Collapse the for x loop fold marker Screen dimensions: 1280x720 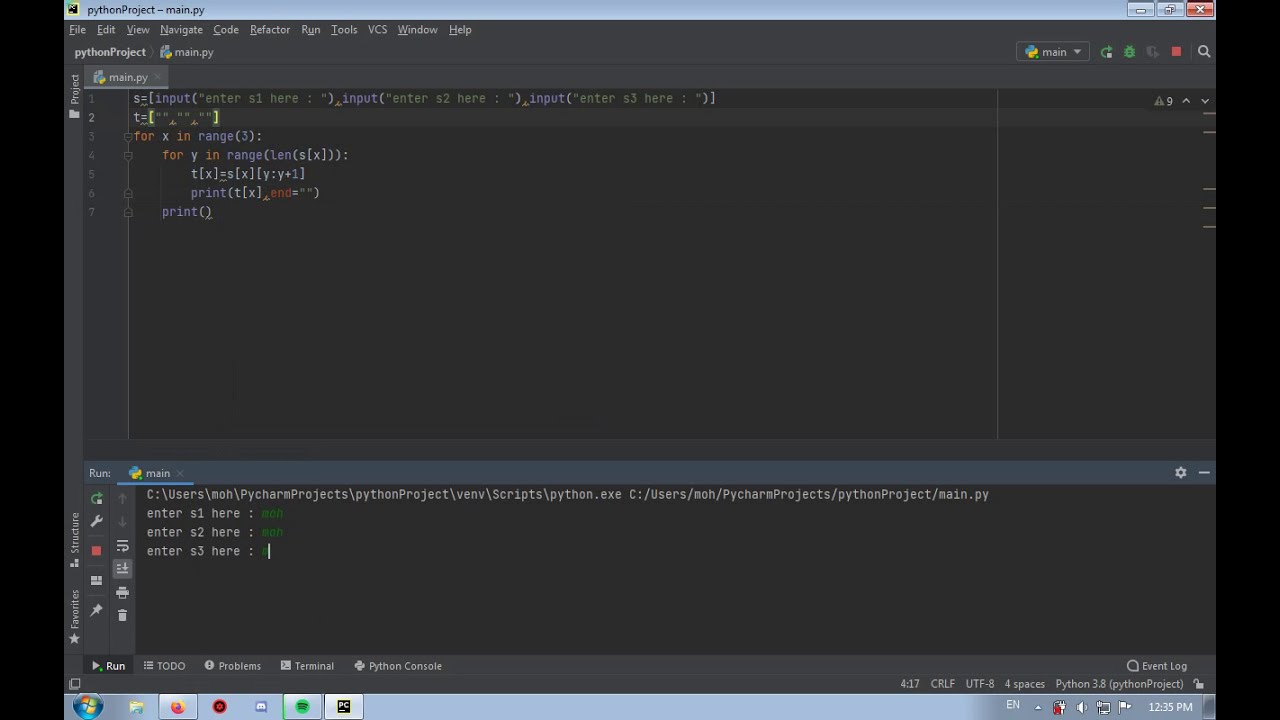[x=128, y=136]
